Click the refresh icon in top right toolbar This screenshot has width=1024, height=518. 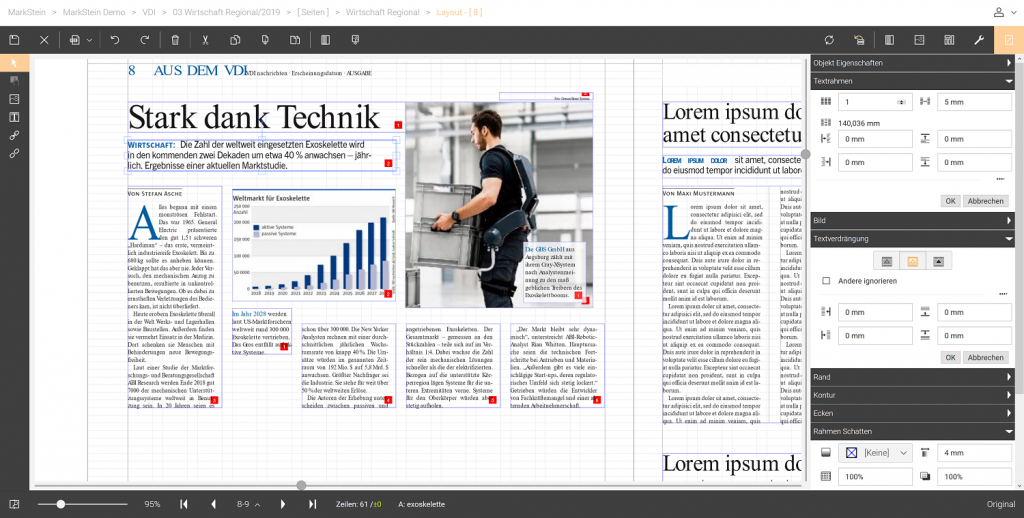coord(829,40)
